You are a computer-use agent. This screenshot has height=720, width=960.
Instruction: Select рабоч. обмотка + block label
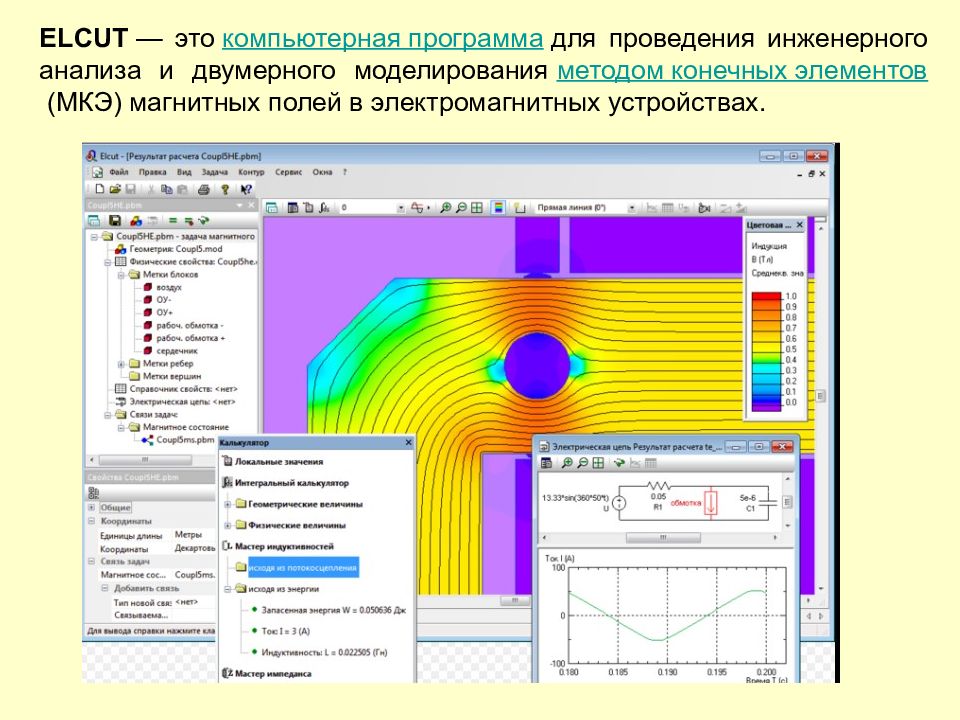pos(190,338)
